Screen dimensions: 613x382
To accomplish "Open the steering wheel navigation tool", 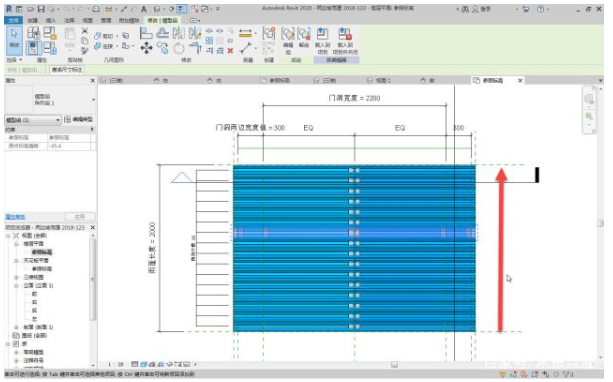I will coord(589,99).
